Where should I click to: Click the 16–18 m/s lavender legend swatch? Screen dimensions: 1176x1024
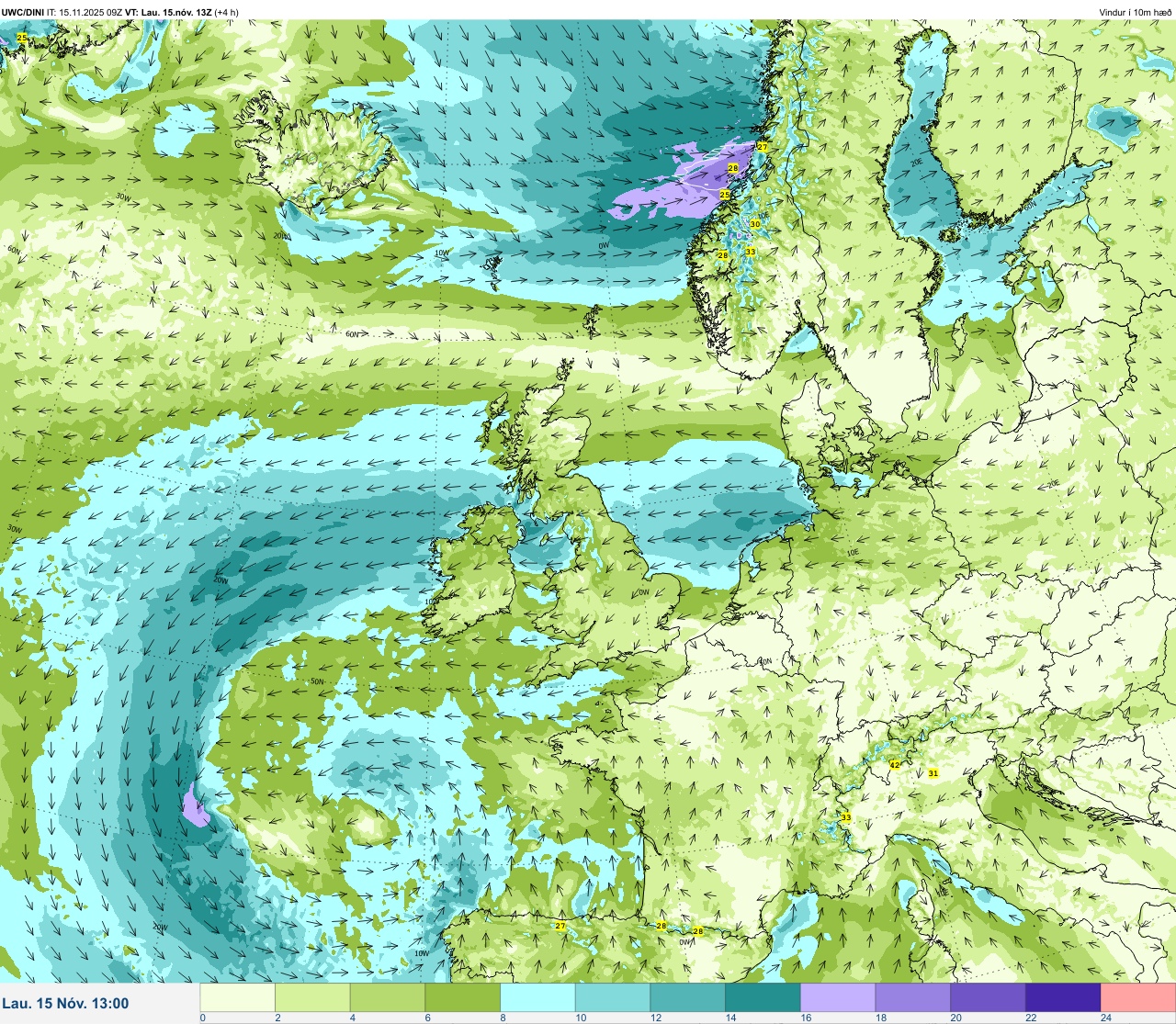[x=838, y=997]
